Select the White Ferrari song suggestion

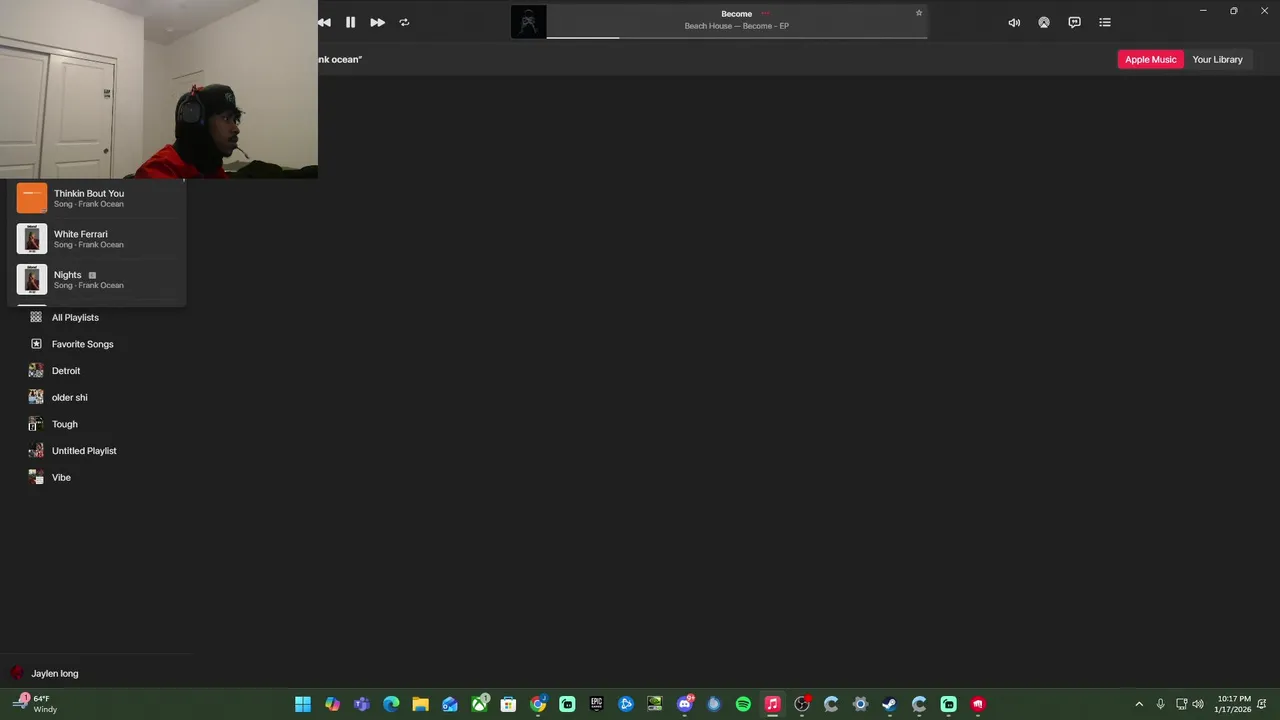coord(97,239)
